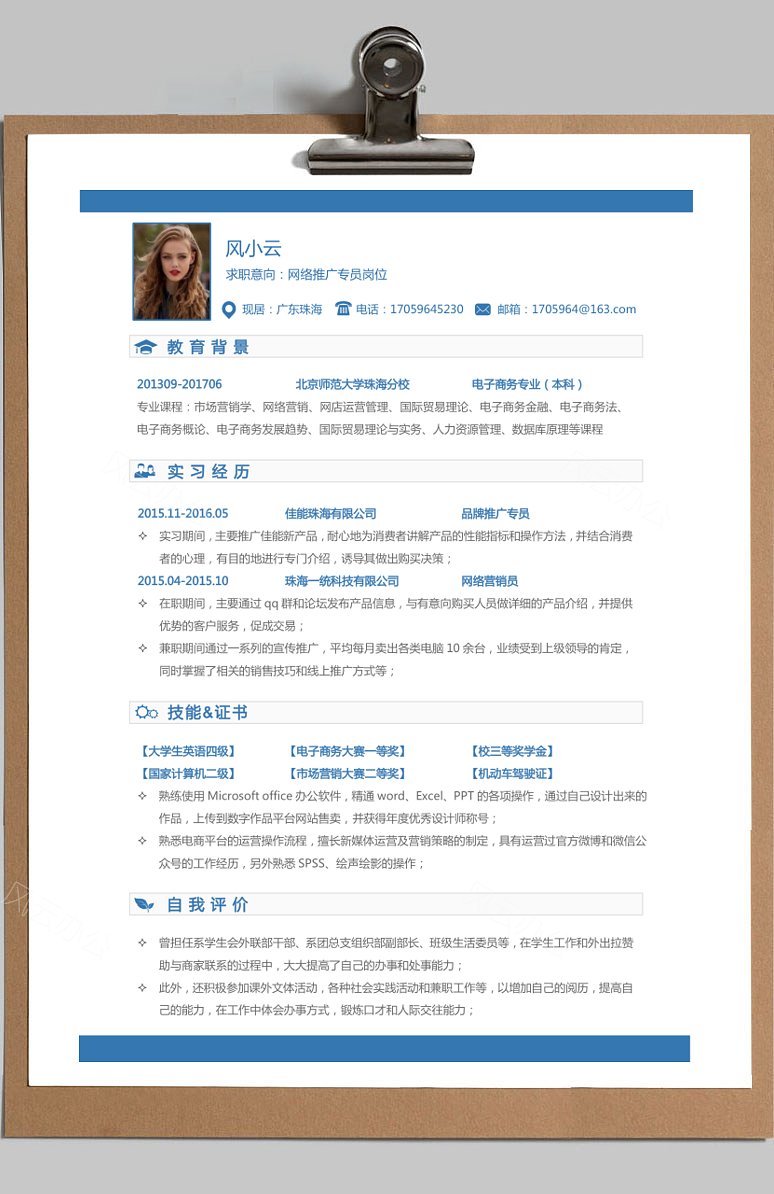This screenshot has height=1194, width=774.
Task: Click the leaf icon beside 自我评价
Action: pyautogui.click(x=144, y=904)
